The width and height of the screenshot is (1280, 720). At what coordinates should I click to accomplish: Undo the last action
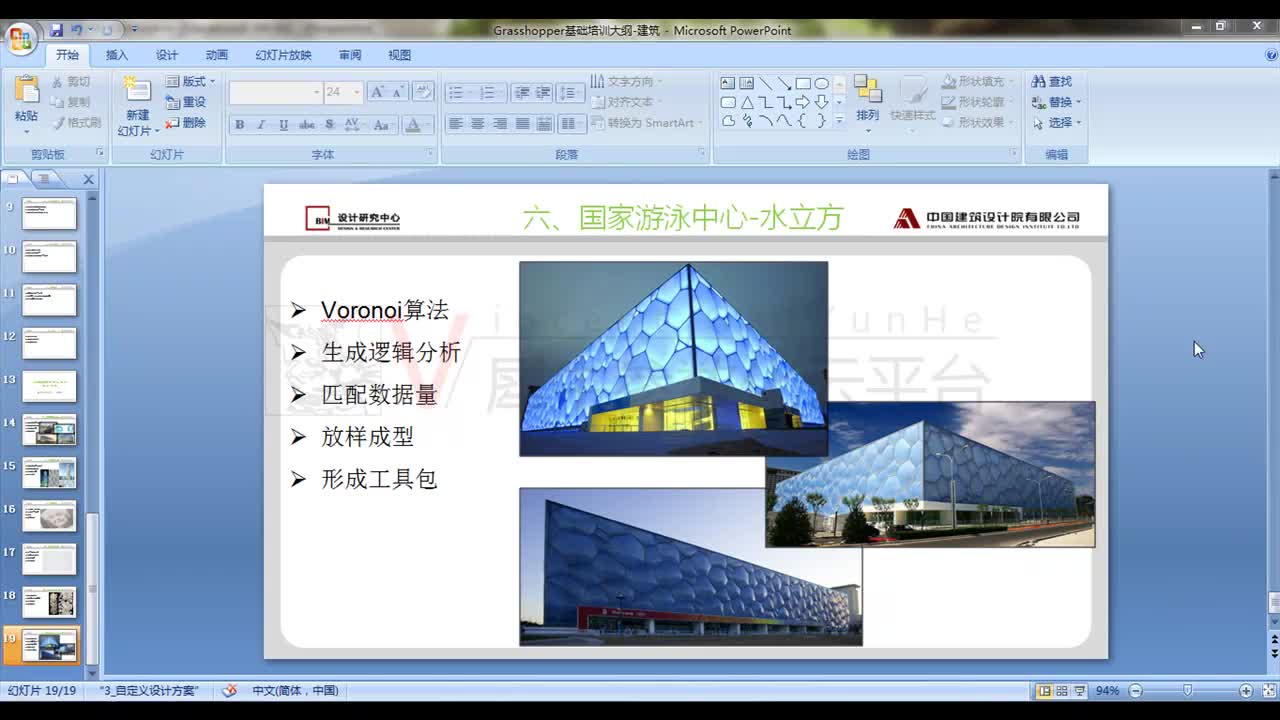click(x=77, y=30)
